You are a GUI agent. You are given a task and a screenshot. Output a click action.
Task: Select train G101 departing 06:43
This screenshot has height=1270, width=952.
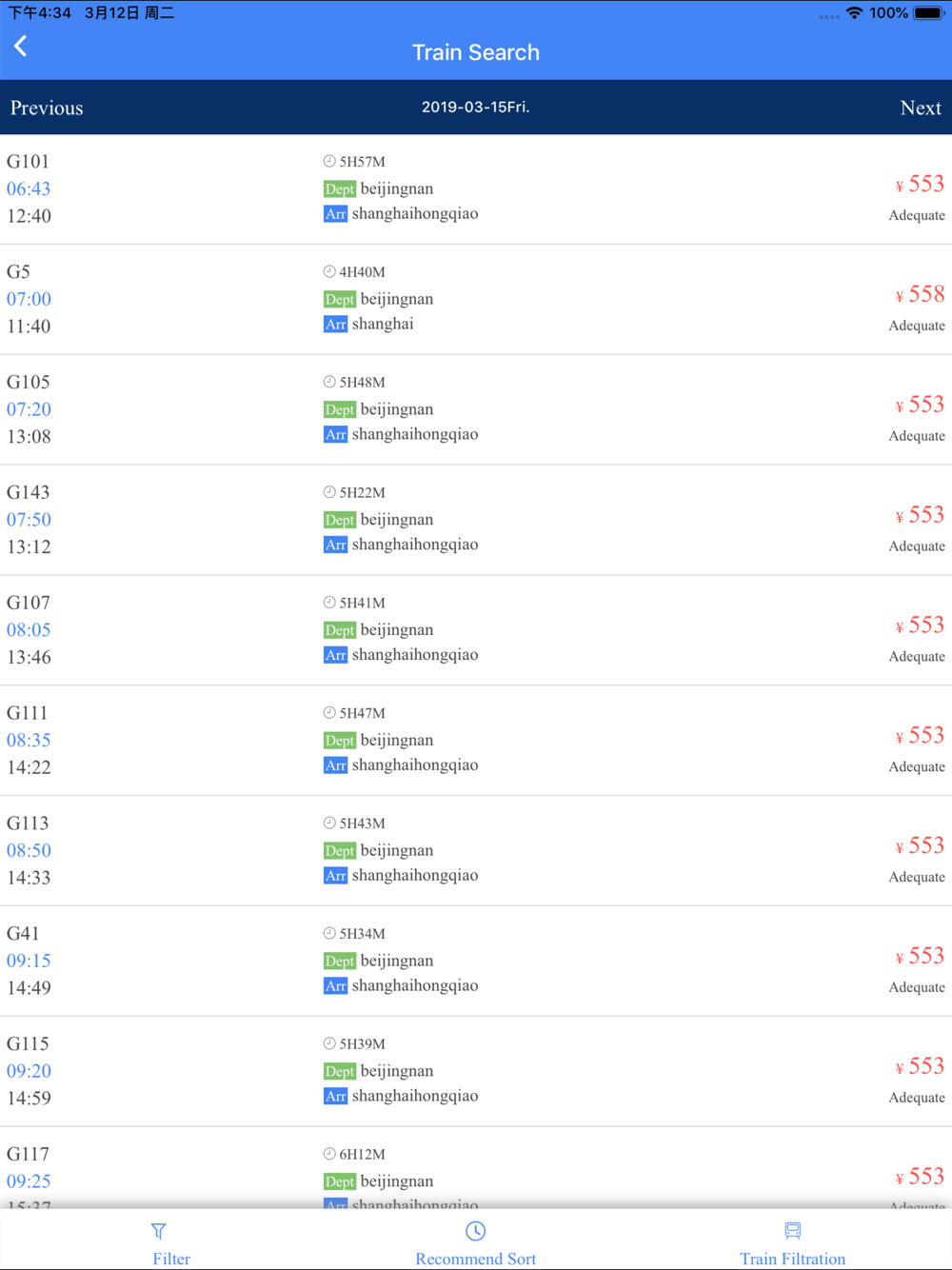[476, 189]
